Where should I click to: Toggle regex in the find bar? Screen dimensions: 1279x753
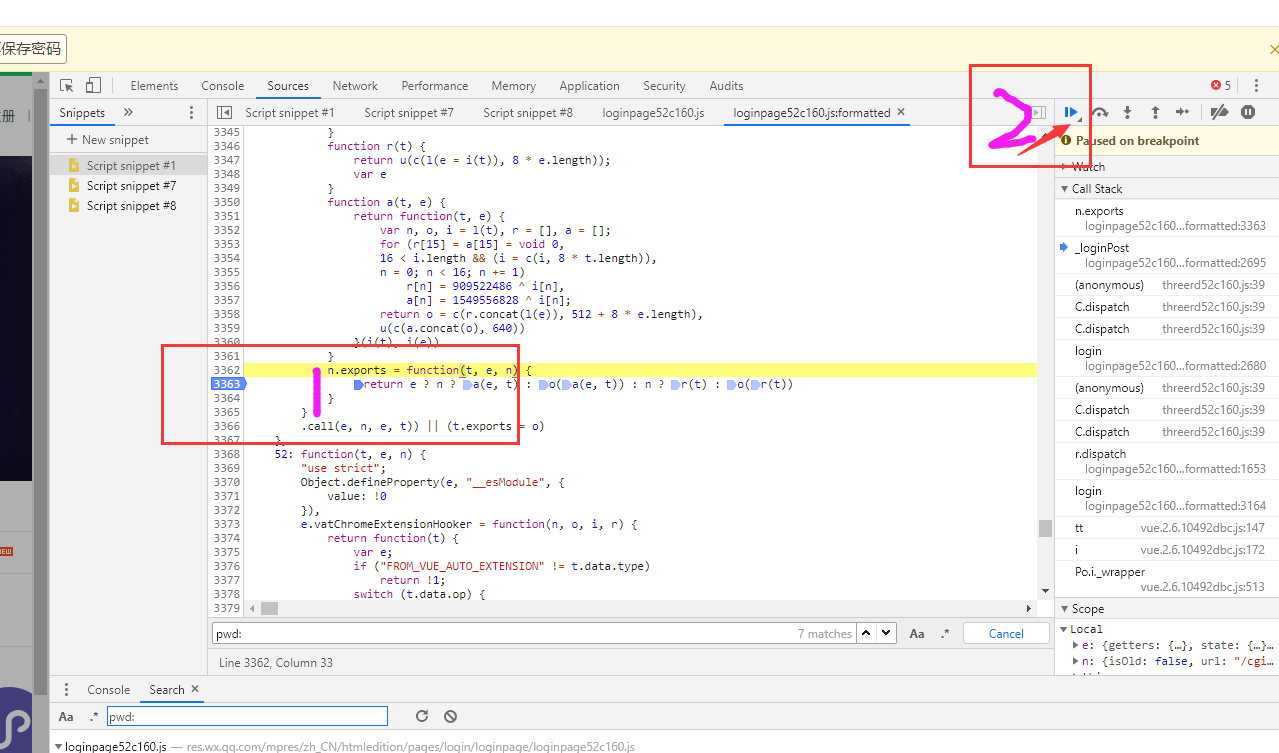(945, 633)
